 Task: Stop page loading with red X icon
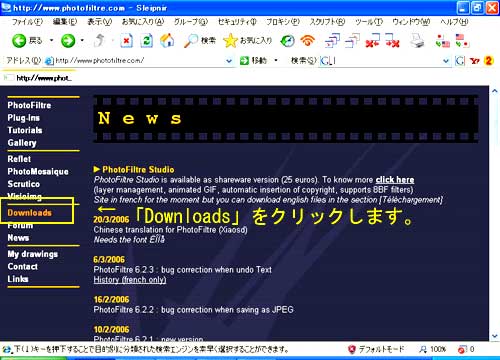point(126,41)
